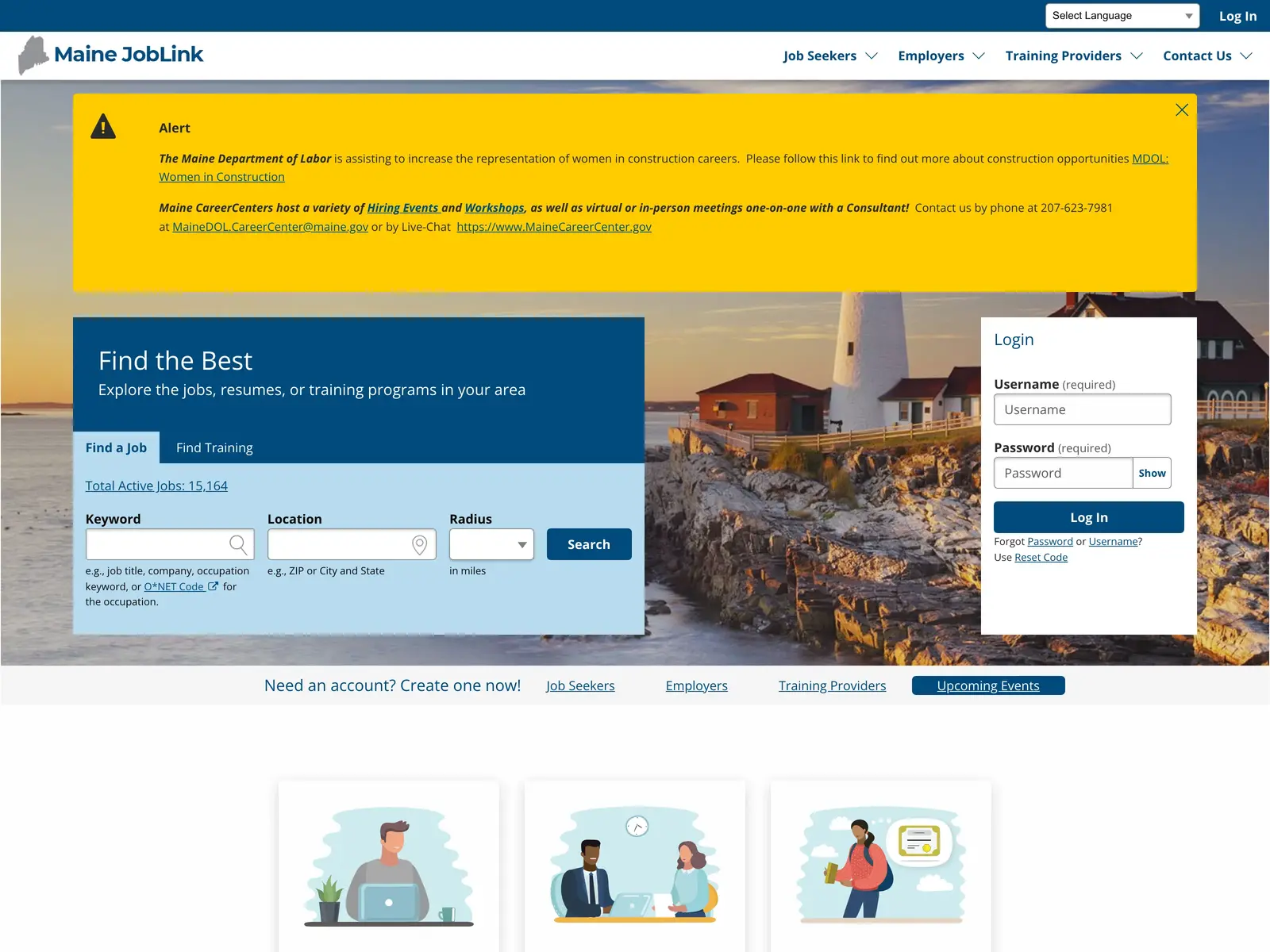Click the Forgot Password link
The height and width of the screenshot is (952, 1270).
tap(1050, 541)
